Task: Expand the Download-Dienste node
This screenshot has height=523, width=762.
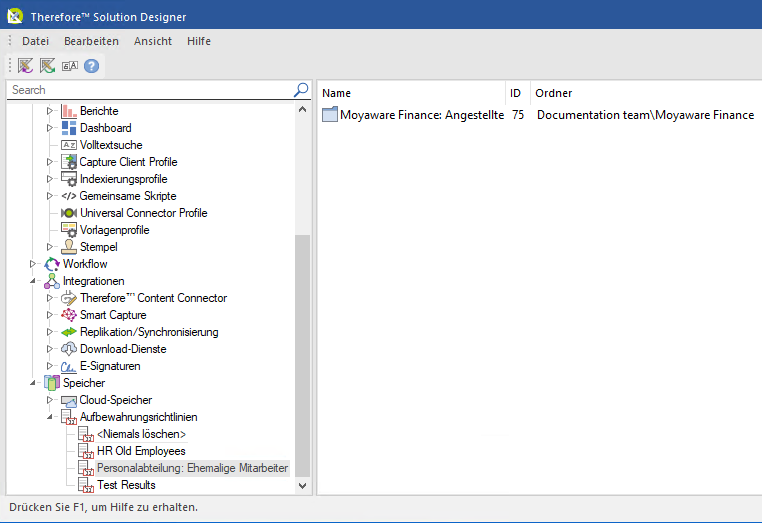Action: 50,349
